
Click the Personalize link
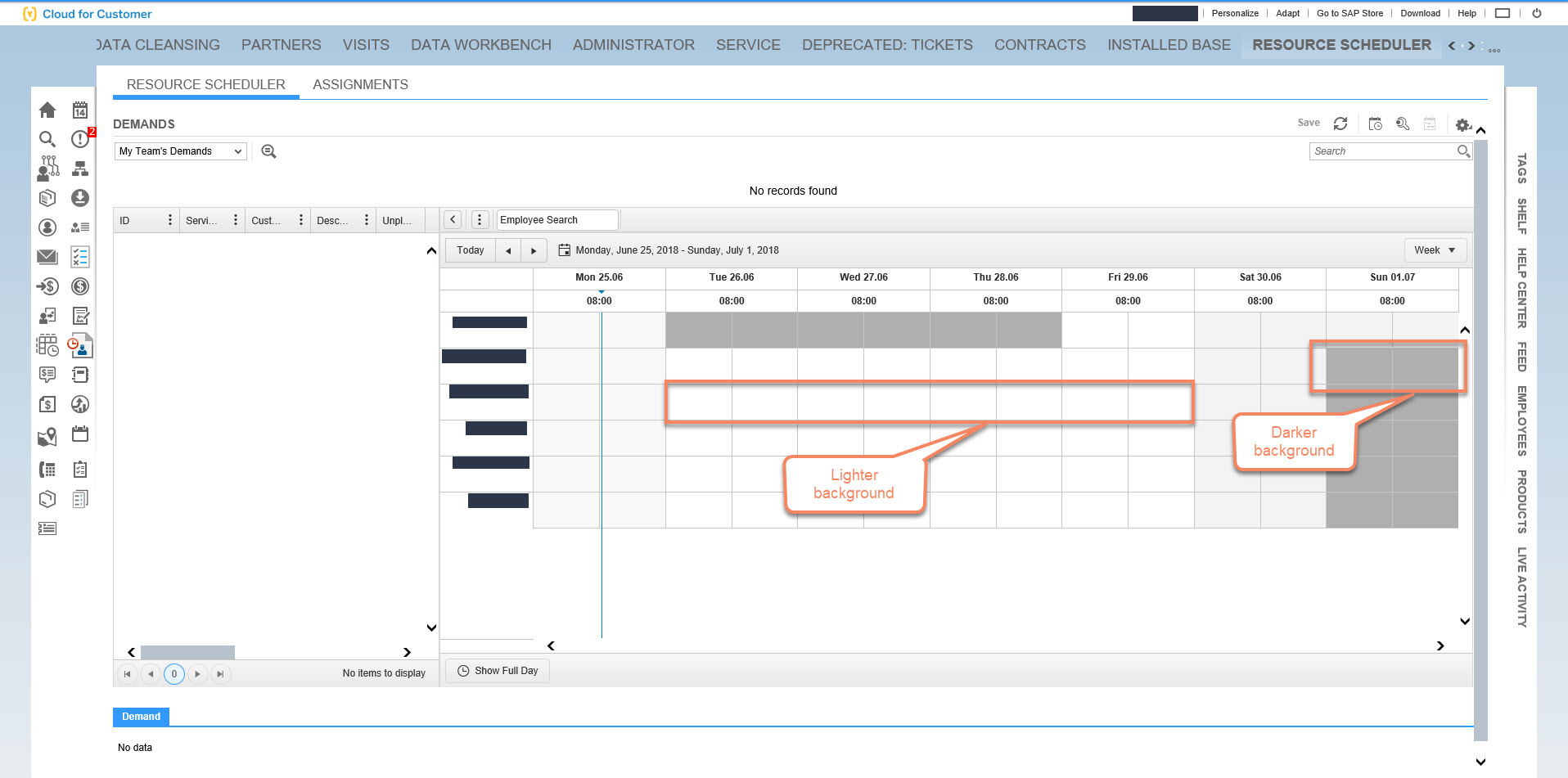(1235, 13)
